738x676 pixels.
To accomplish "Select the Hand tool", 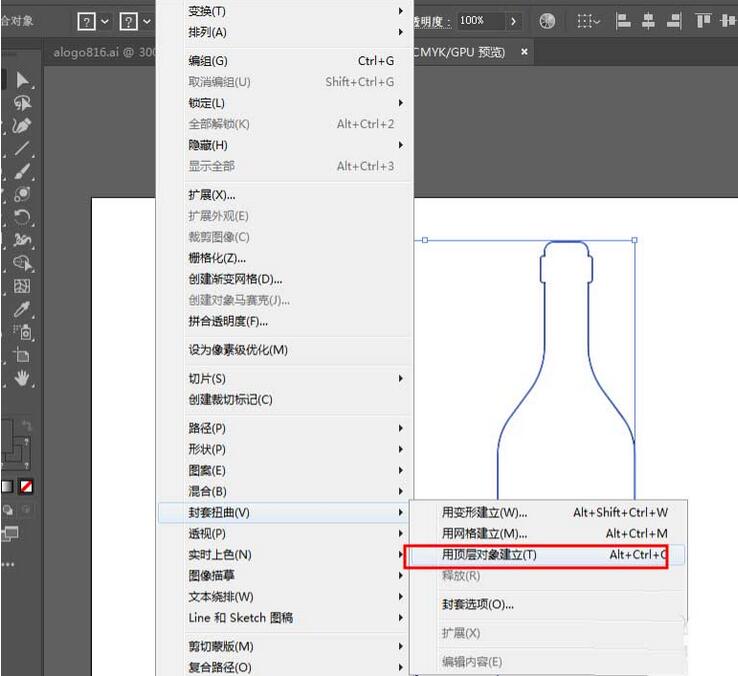I will pos(22,378).
